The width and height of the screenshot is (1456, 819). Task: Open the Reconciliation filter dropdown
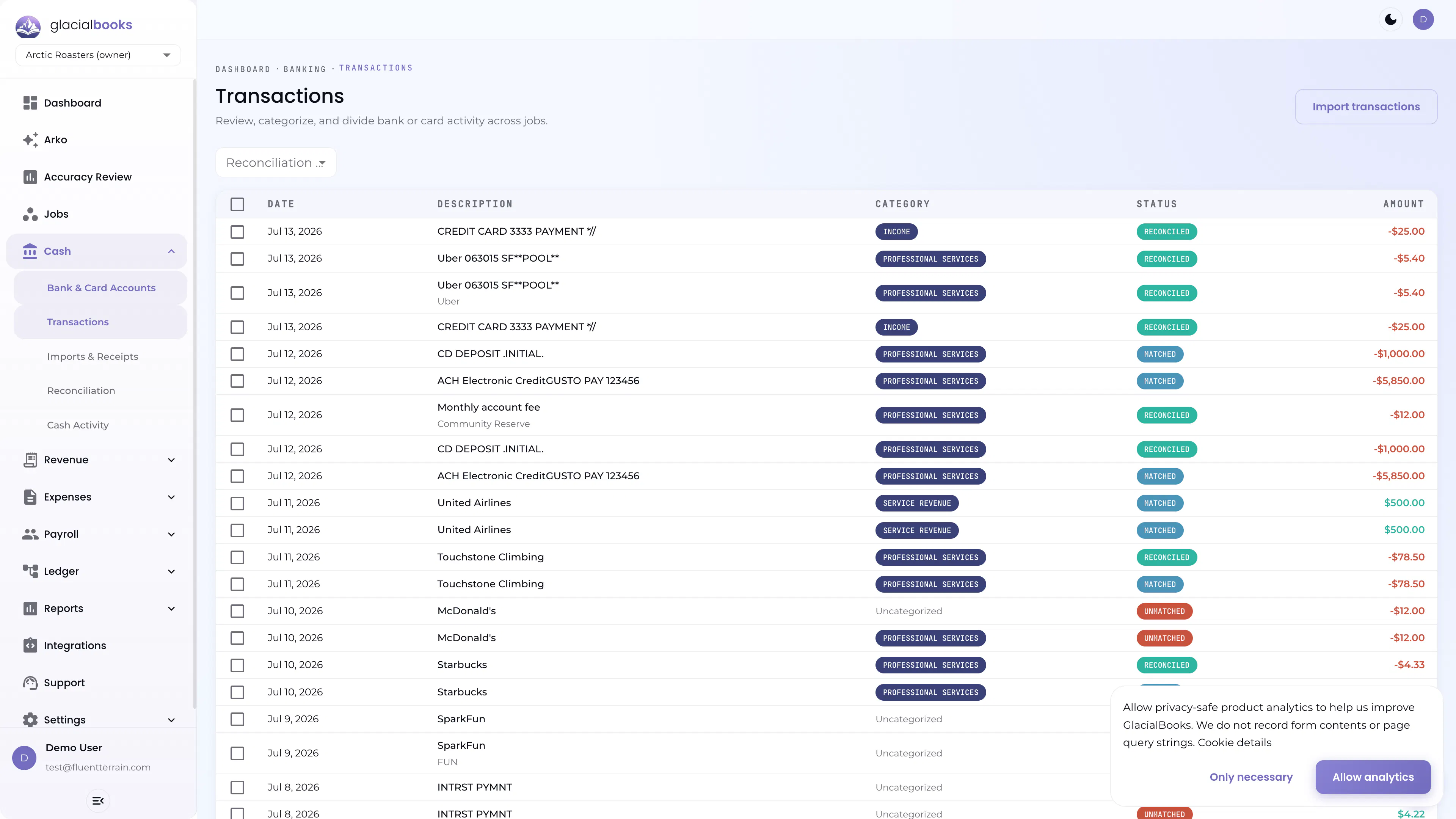(x=276, y=163)
